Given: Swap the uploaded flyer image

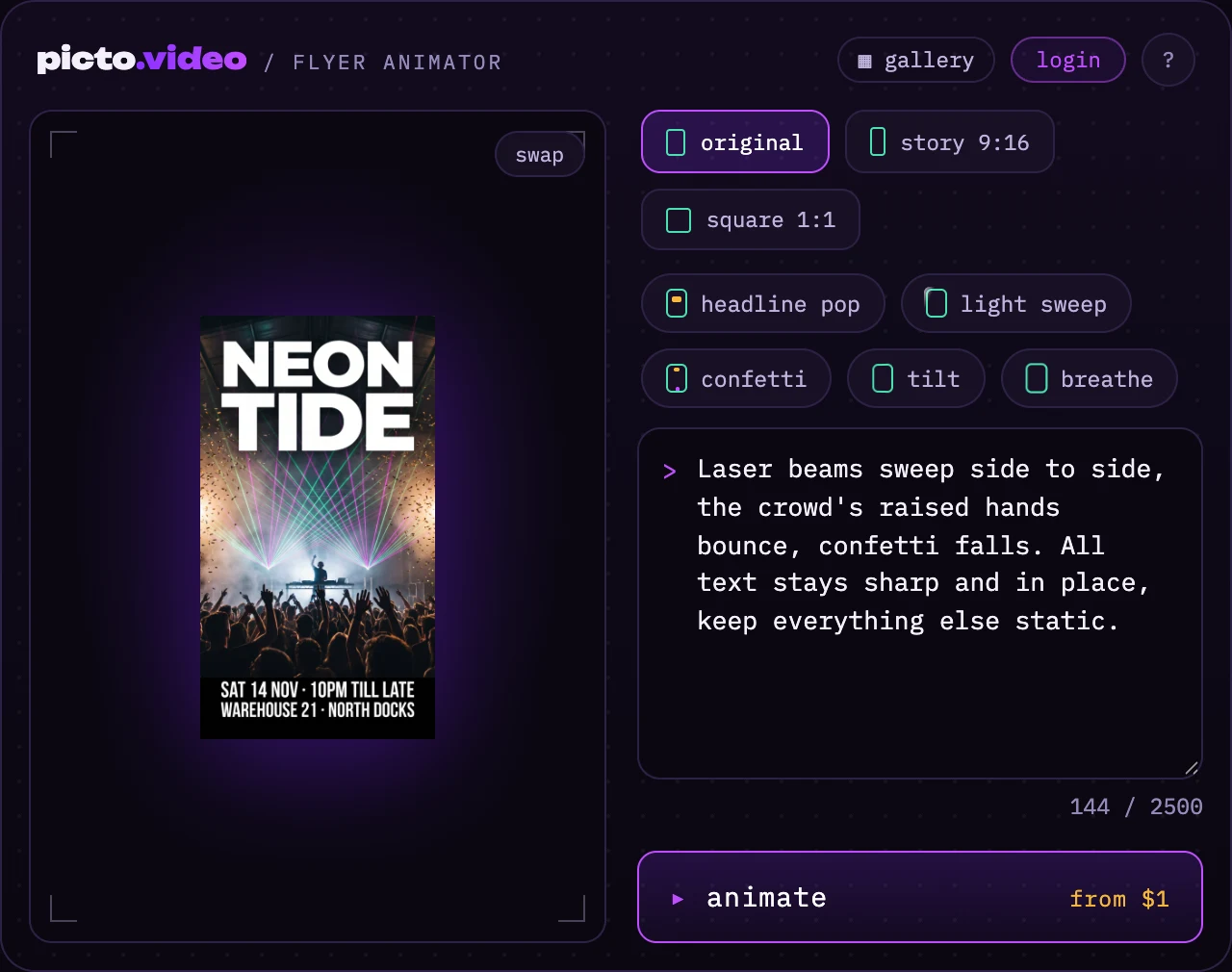Looking at the screenshot, I should pos(539,154).
